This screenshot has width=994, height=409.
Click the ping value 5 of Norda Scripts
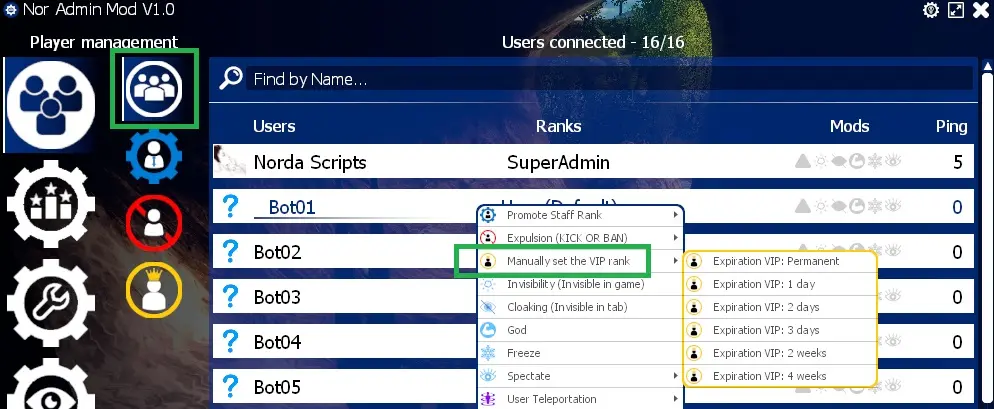pyautogui.click(x=957, y=162)
